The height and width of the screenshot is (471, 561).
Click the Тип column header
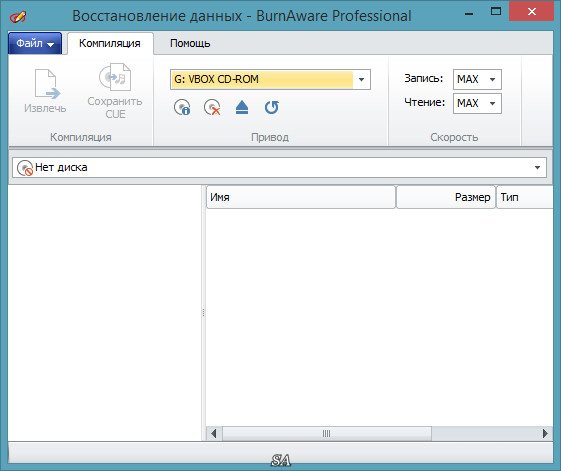point(525,197)
